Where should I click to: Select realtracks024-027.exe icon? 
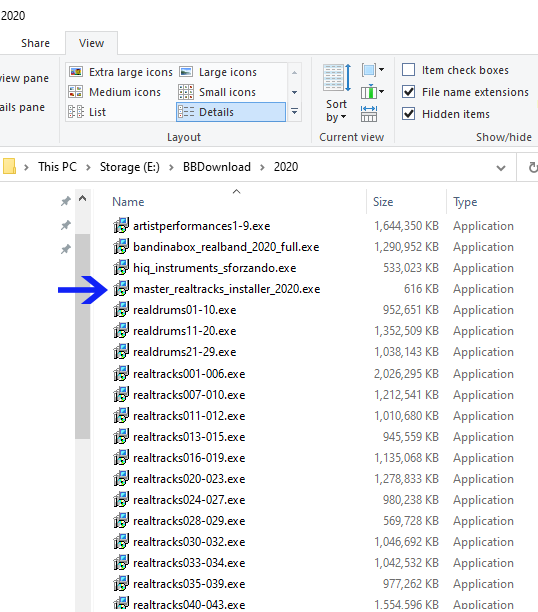(x=121, y=499)
